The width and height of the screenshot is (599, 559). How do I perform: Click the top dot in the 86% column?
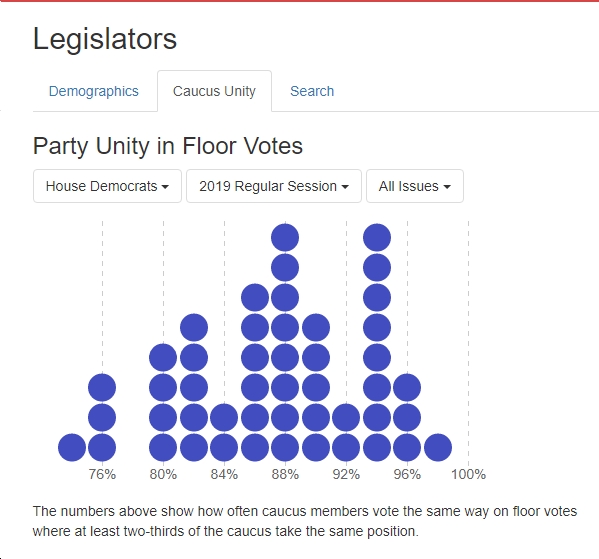[x=255, y=298]
